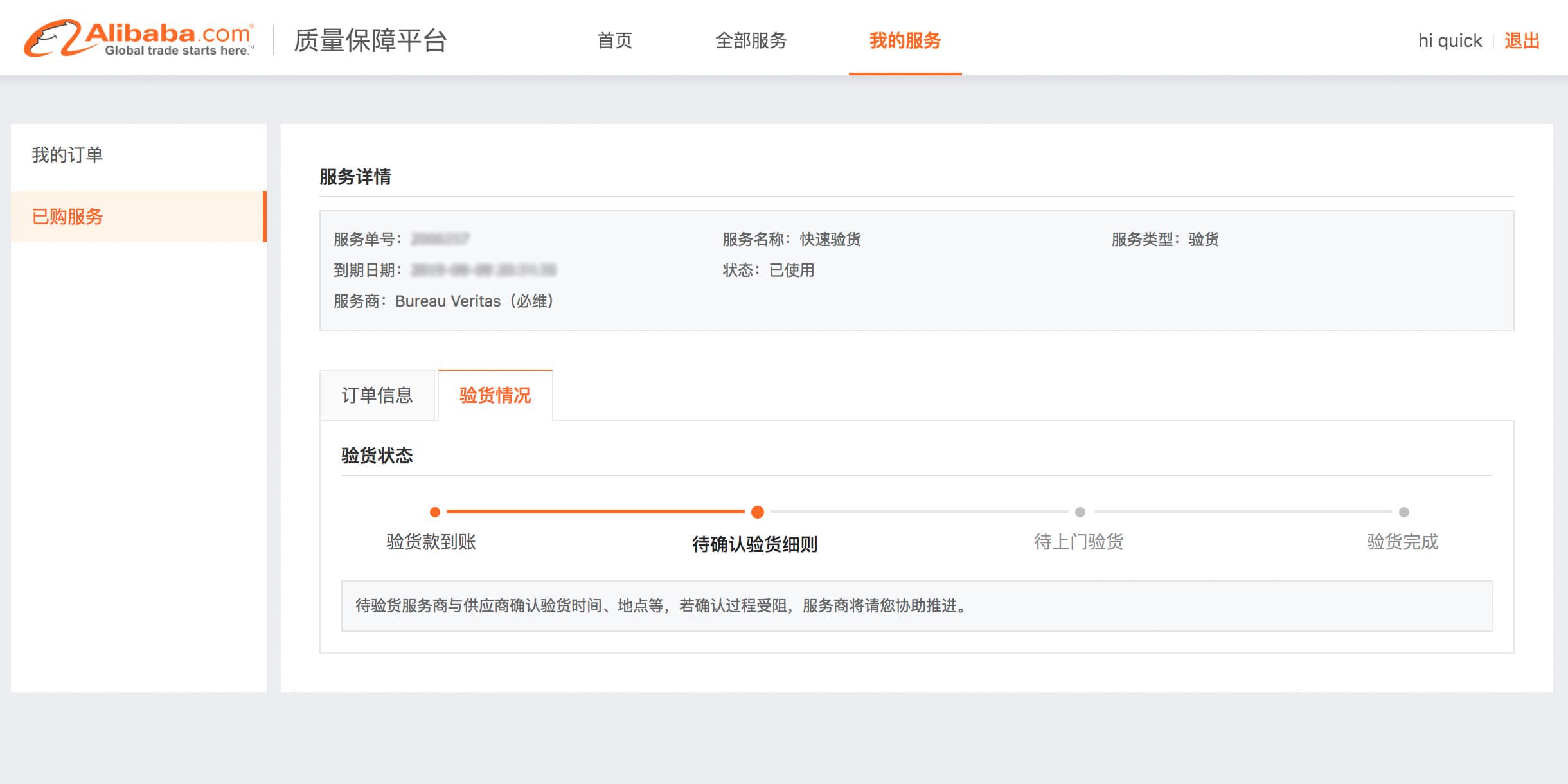The height and width of the screenshot is (784, 1568).
Task: Click the 验货款到账 step label
Action: point(431,542)
